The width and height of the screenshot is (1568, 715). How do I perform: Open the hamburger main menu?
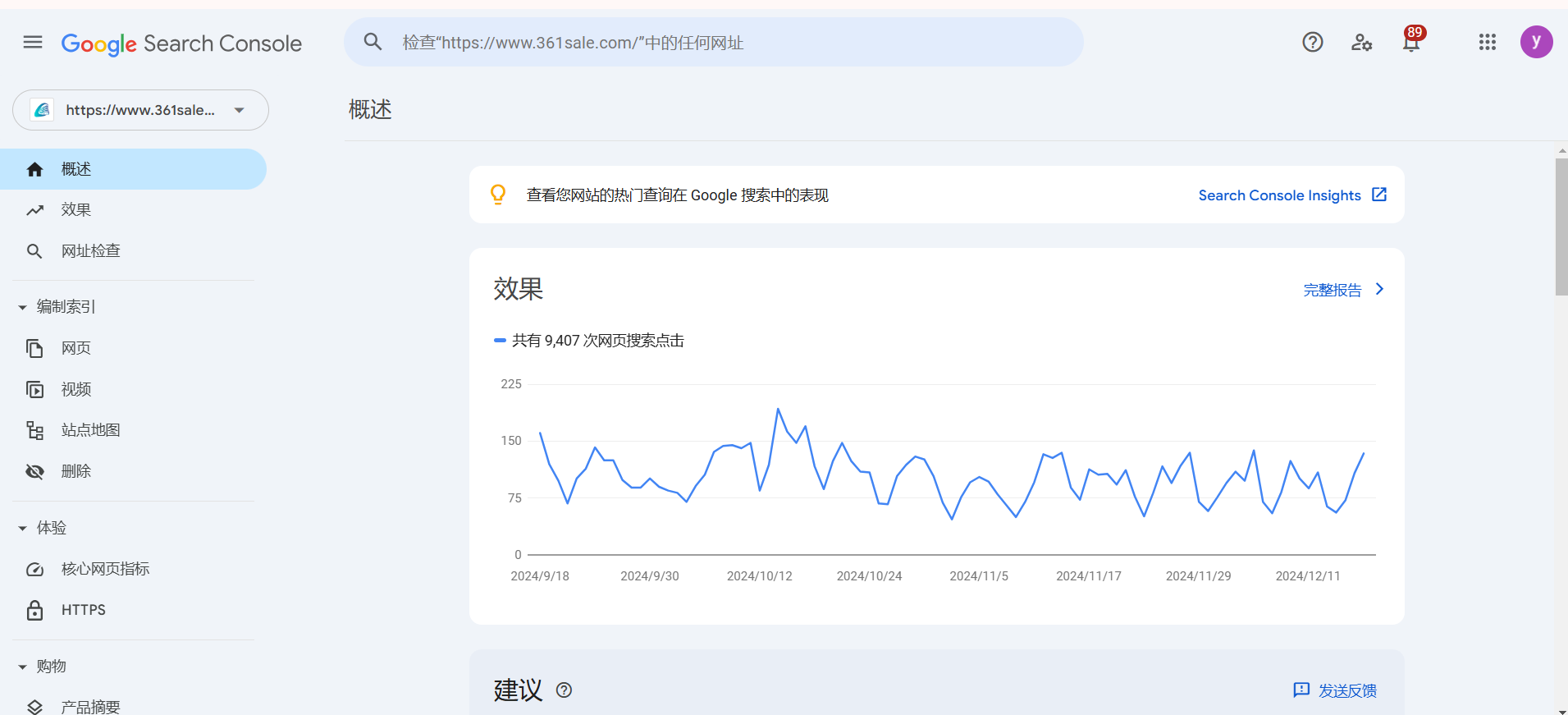click(x=33, y=42)
